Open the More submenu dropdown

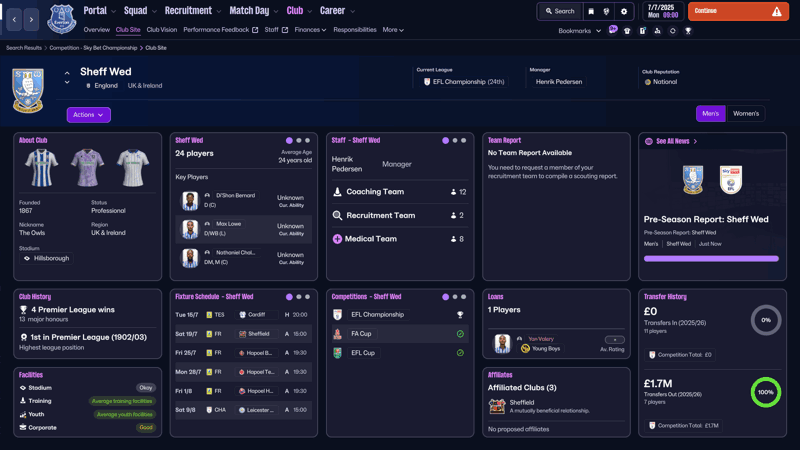coord(393,30)
